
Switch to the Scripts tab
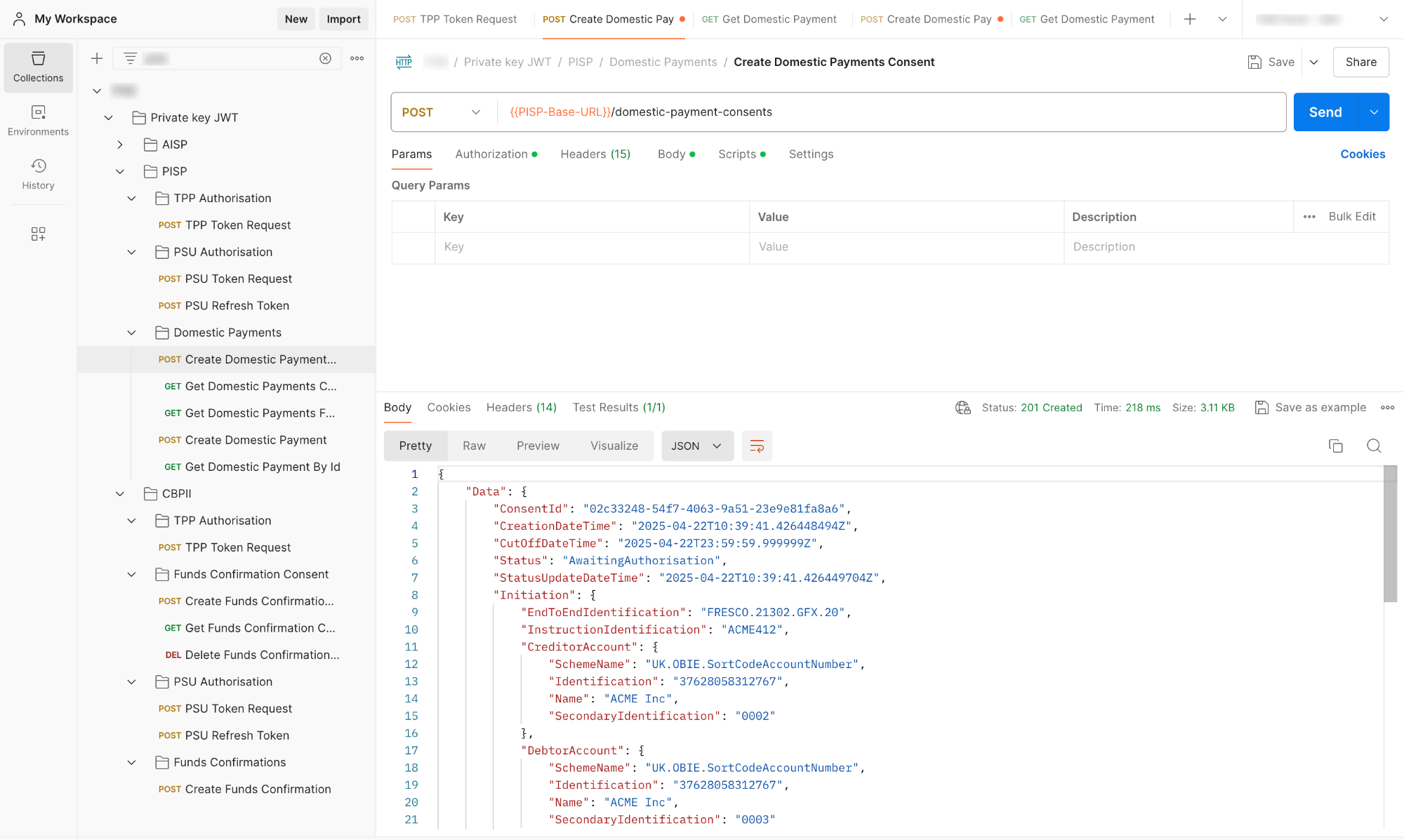[741, 154]
